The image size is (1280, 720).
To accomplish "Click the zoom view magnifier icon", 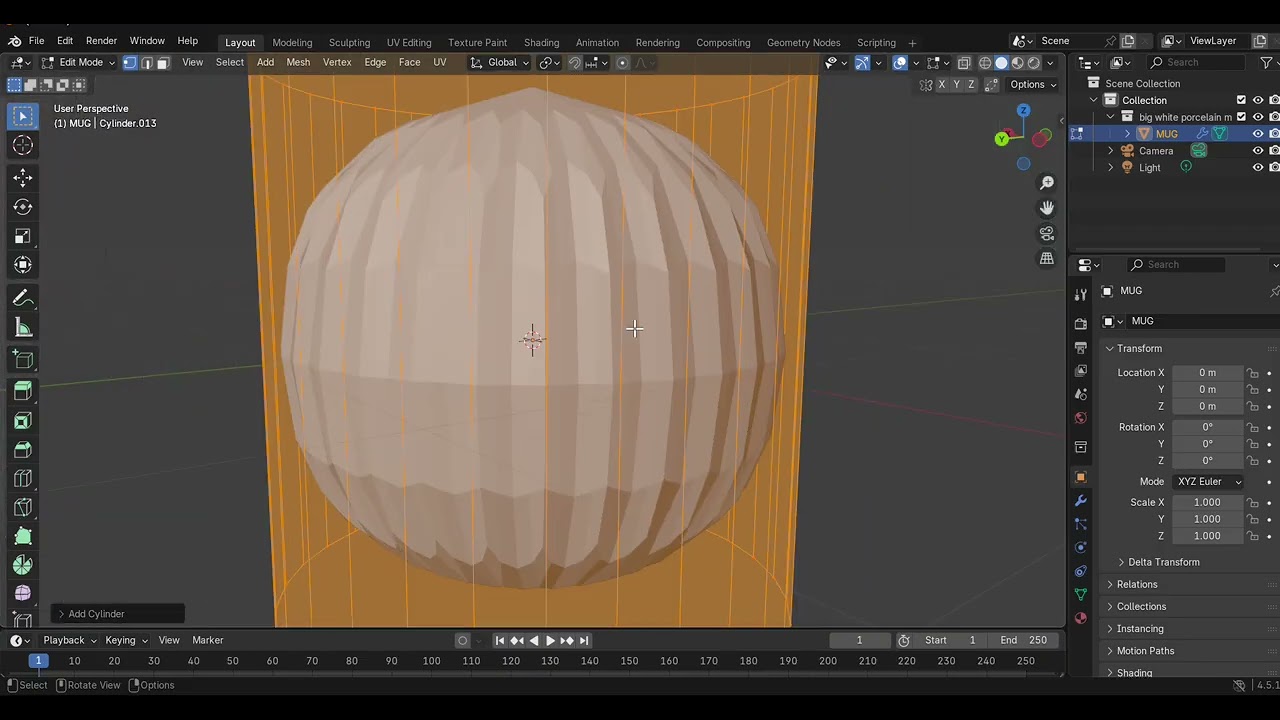I will [x=1047, y=183].
